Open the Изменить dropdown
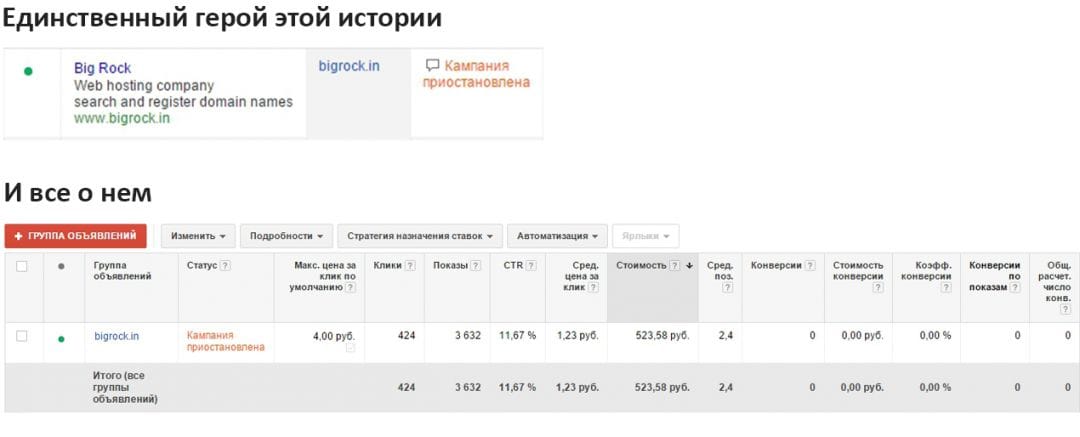This screenshot has width=1080, height=437. tap(198, 236)
